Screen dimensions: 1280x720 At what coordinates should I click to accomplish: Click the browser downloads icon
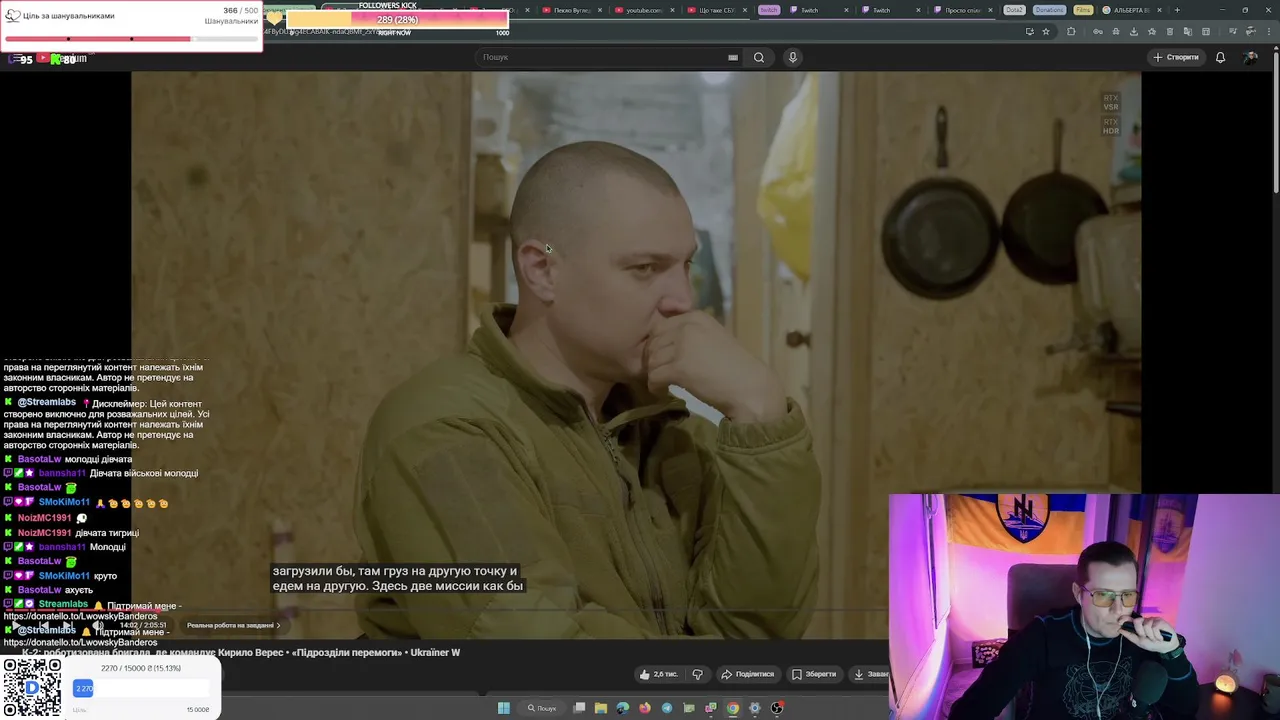point(1134,31)
